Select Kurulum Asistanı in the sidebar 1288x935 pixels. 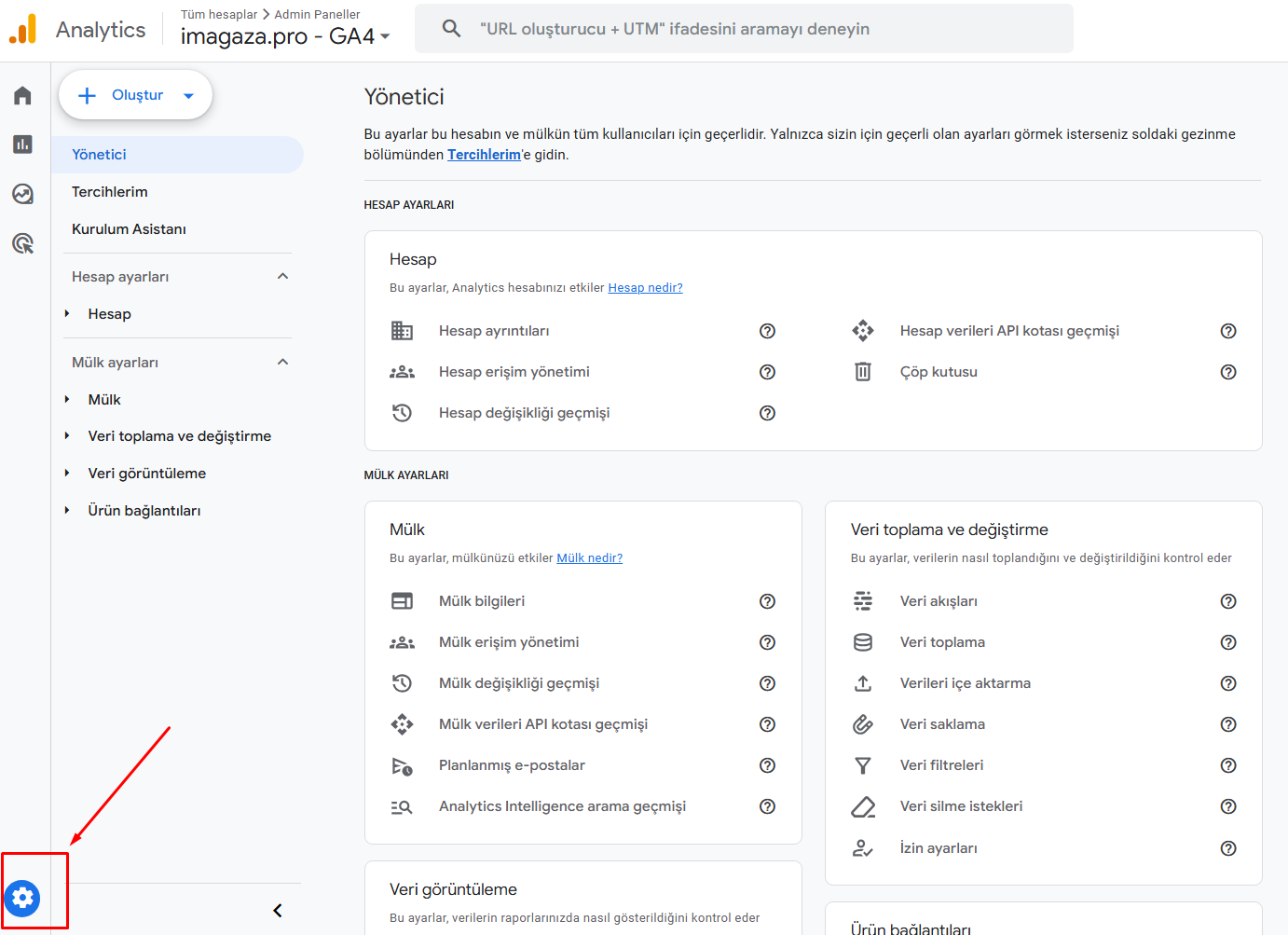click(129, 229)
